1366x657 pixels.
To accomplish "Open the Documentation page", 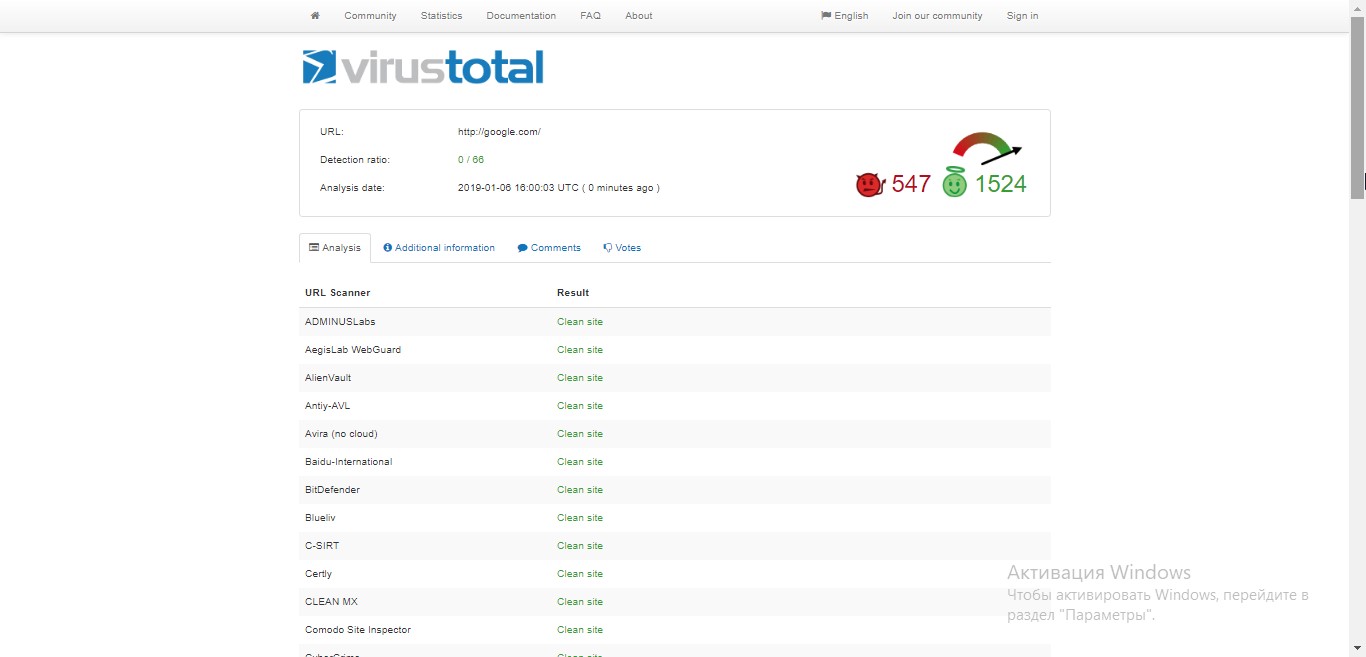I will [521, 16].
